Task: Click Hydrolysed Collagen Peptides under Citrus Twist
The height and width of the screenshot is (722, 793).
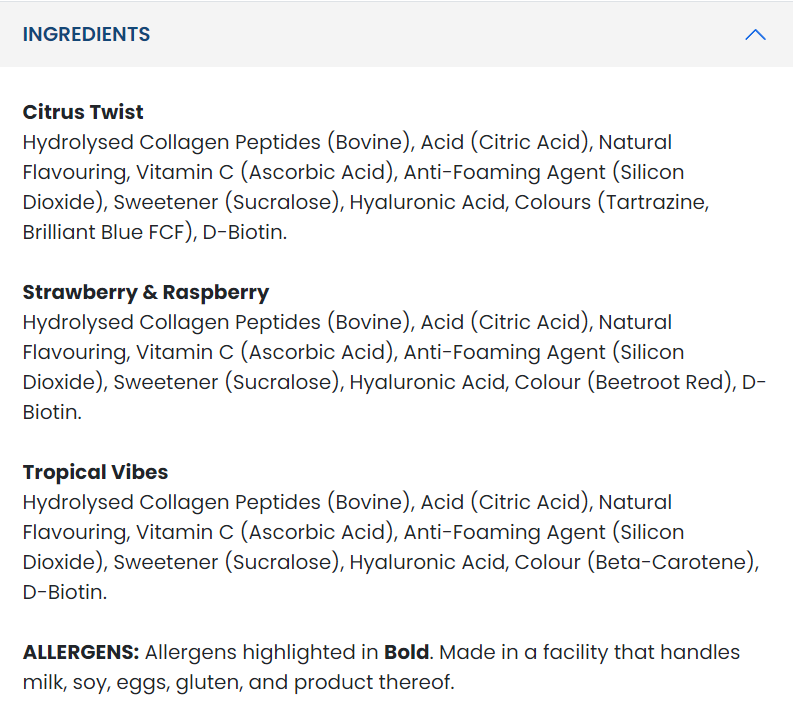Action: [171, 142]
